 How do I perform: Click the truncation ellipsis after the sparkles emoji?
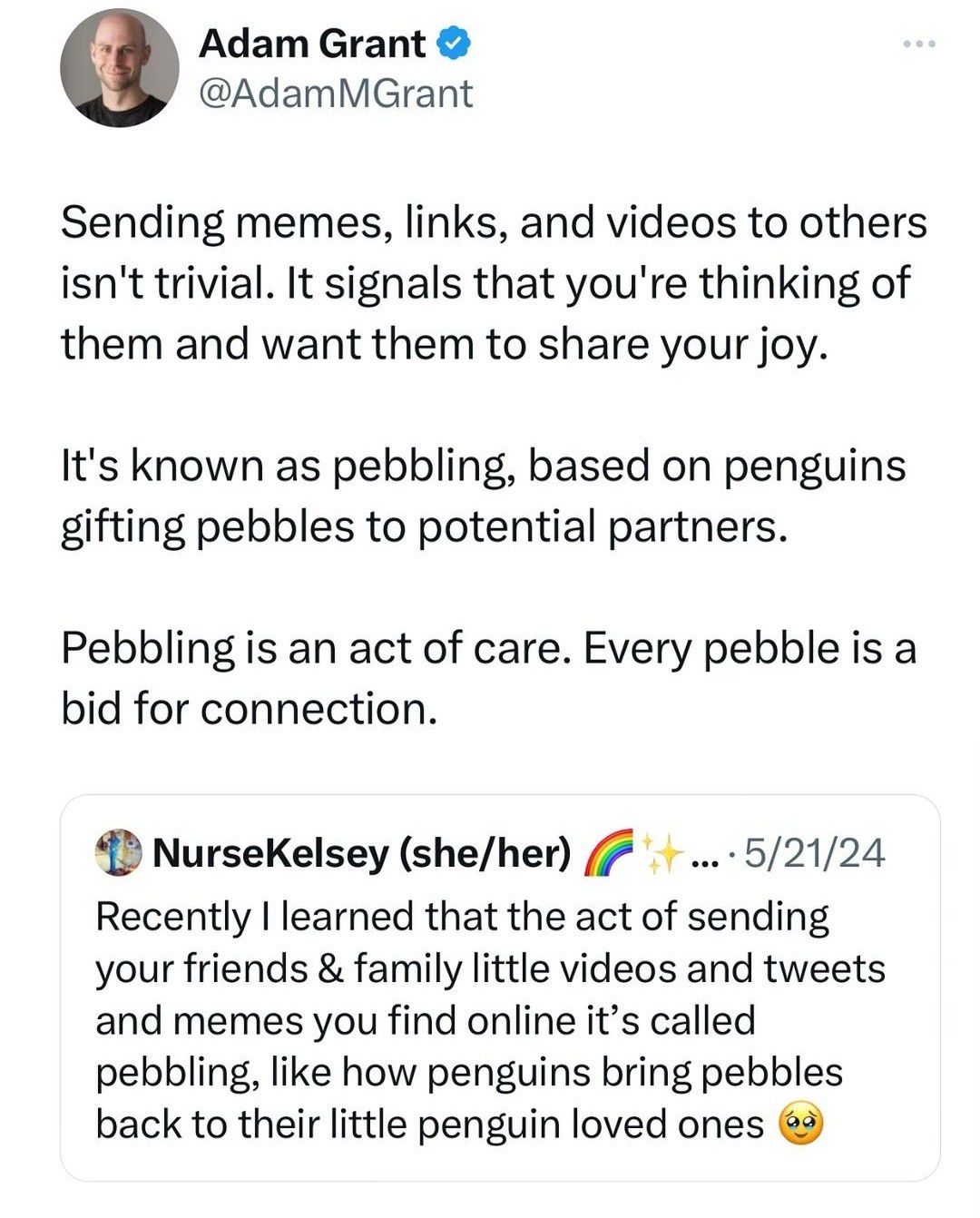tap(704, 855)
